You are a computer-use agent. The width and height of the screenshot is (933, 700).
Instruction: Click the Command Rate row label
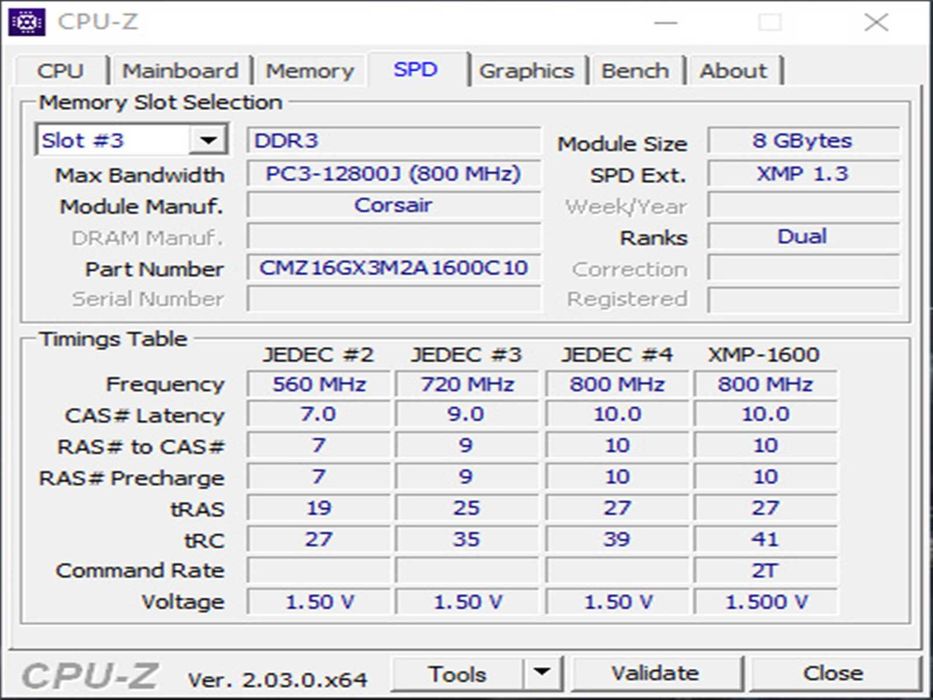pos(140,570)
